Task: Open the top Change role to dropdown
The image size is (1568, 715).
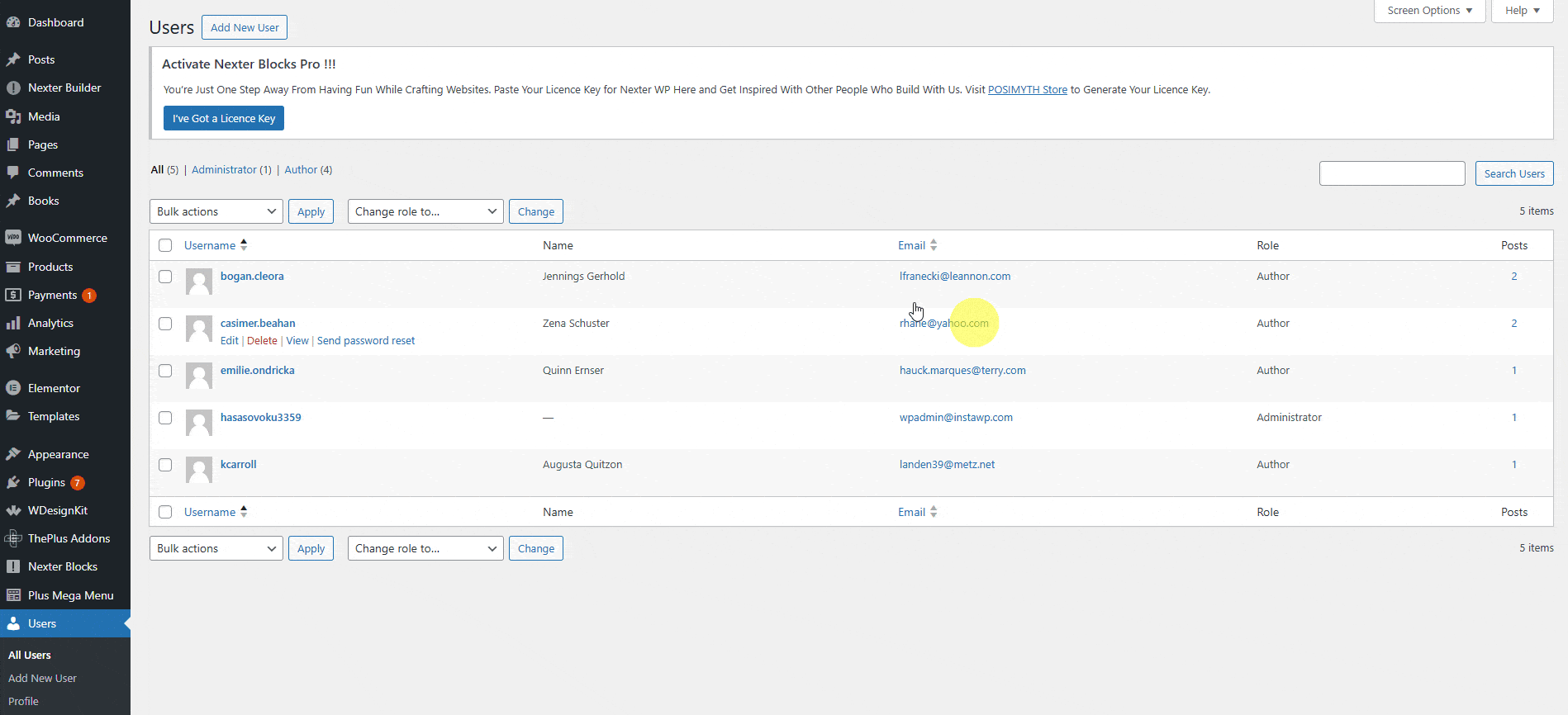Action: [x=425, y=211]
